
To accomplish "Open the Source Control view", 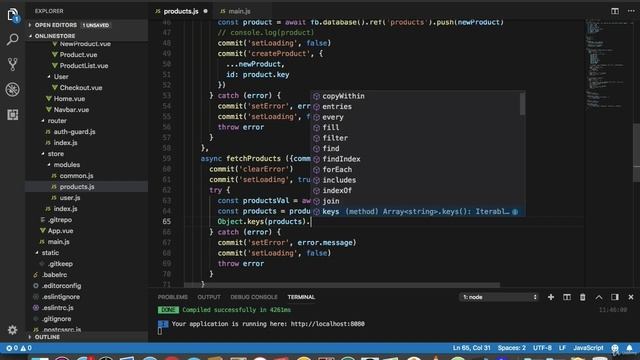I will point(13,64).
